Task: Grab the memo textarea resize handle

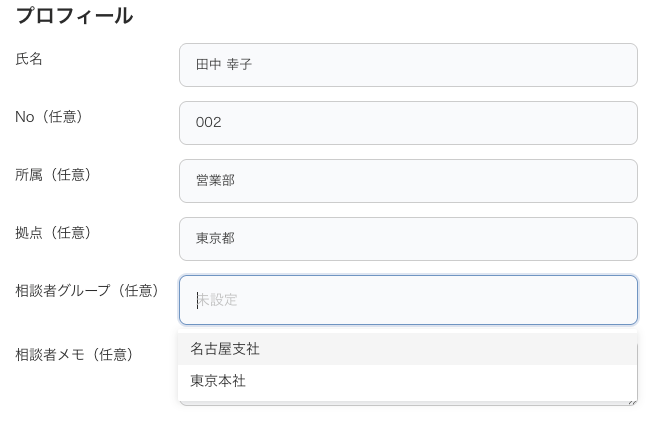Action: coord(633,403)
